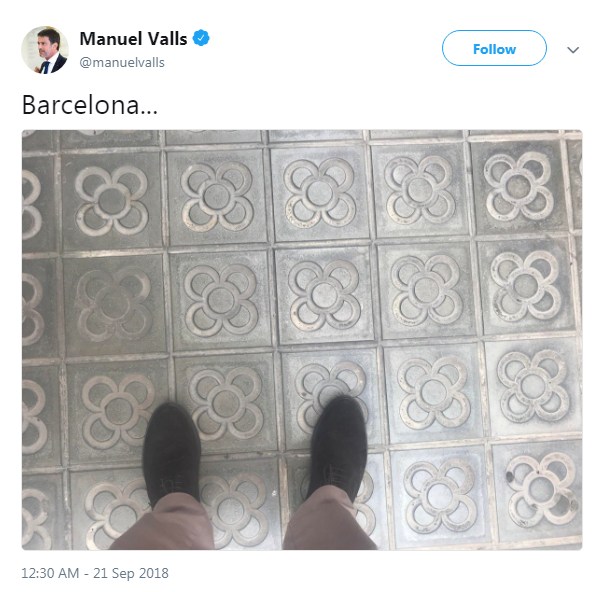Follow the @manuelvalls account
This screenshot has height=592, width=605.
click(494, 48)
